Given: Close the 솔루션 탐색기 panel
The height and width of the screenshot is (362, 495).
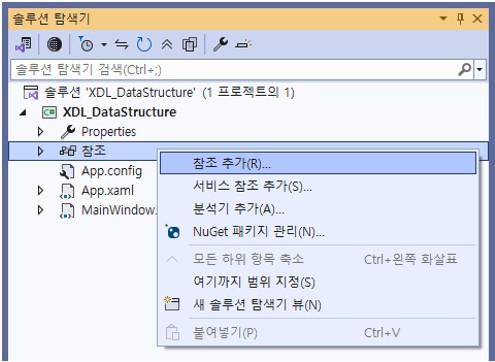Looking at the screenshot, I should click(x=478, y=18).
